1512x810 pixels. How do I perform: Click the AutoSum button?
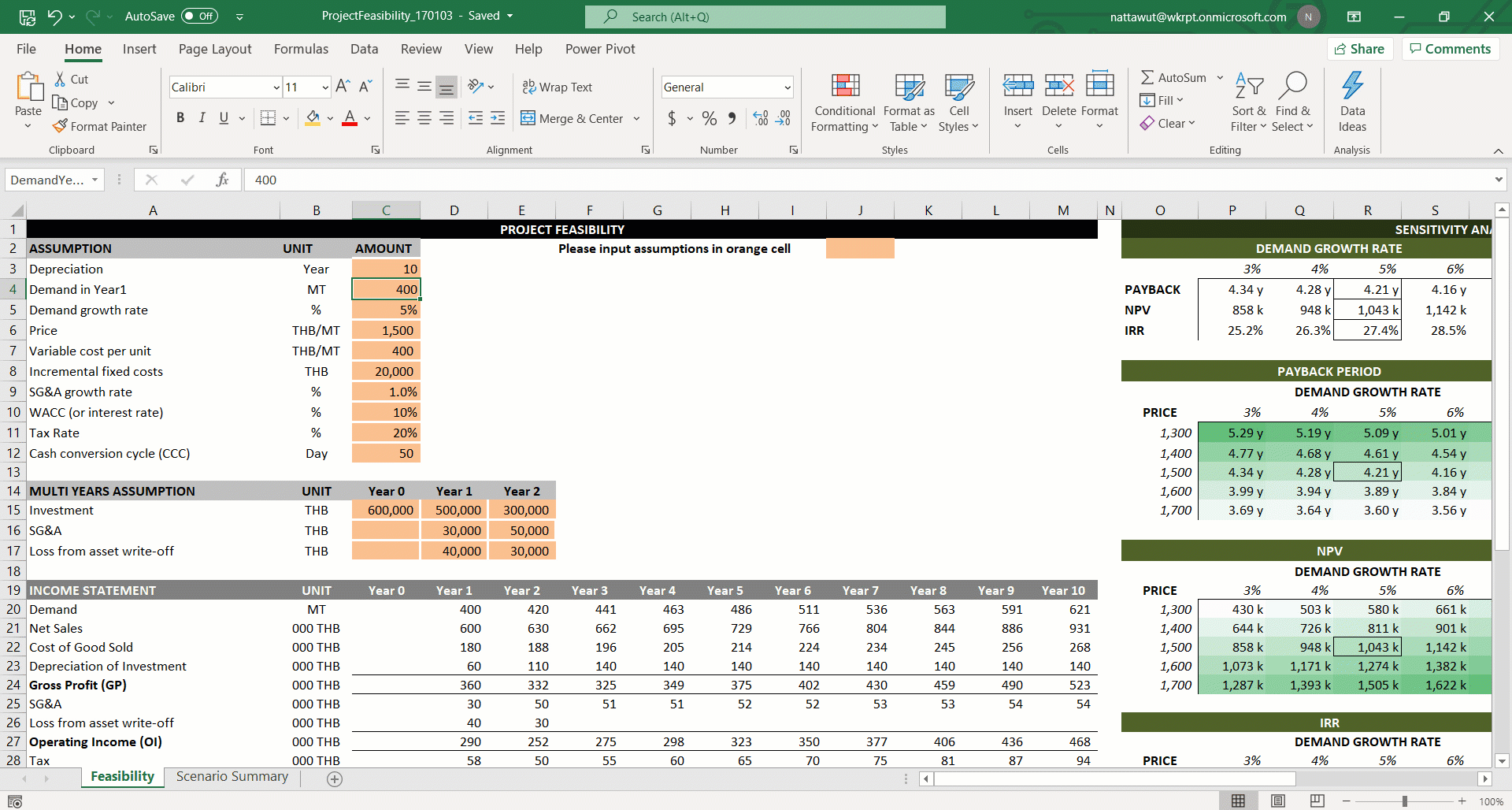(1173, 77)
